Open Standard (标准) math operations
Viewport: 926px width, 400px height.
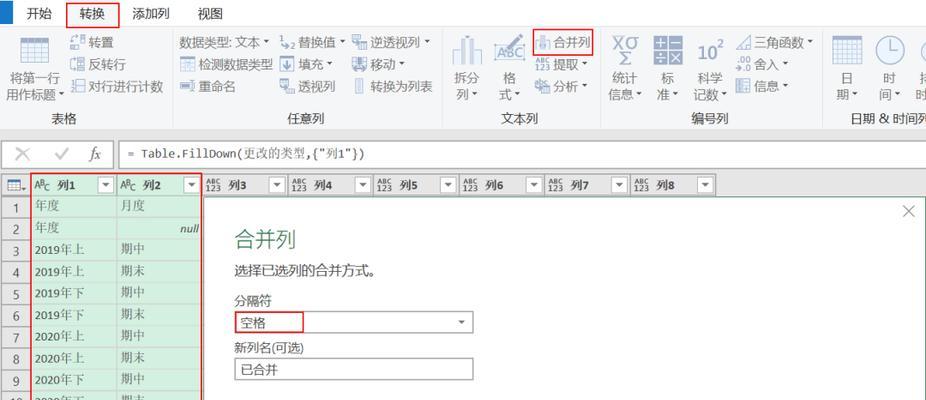[668, 68]
